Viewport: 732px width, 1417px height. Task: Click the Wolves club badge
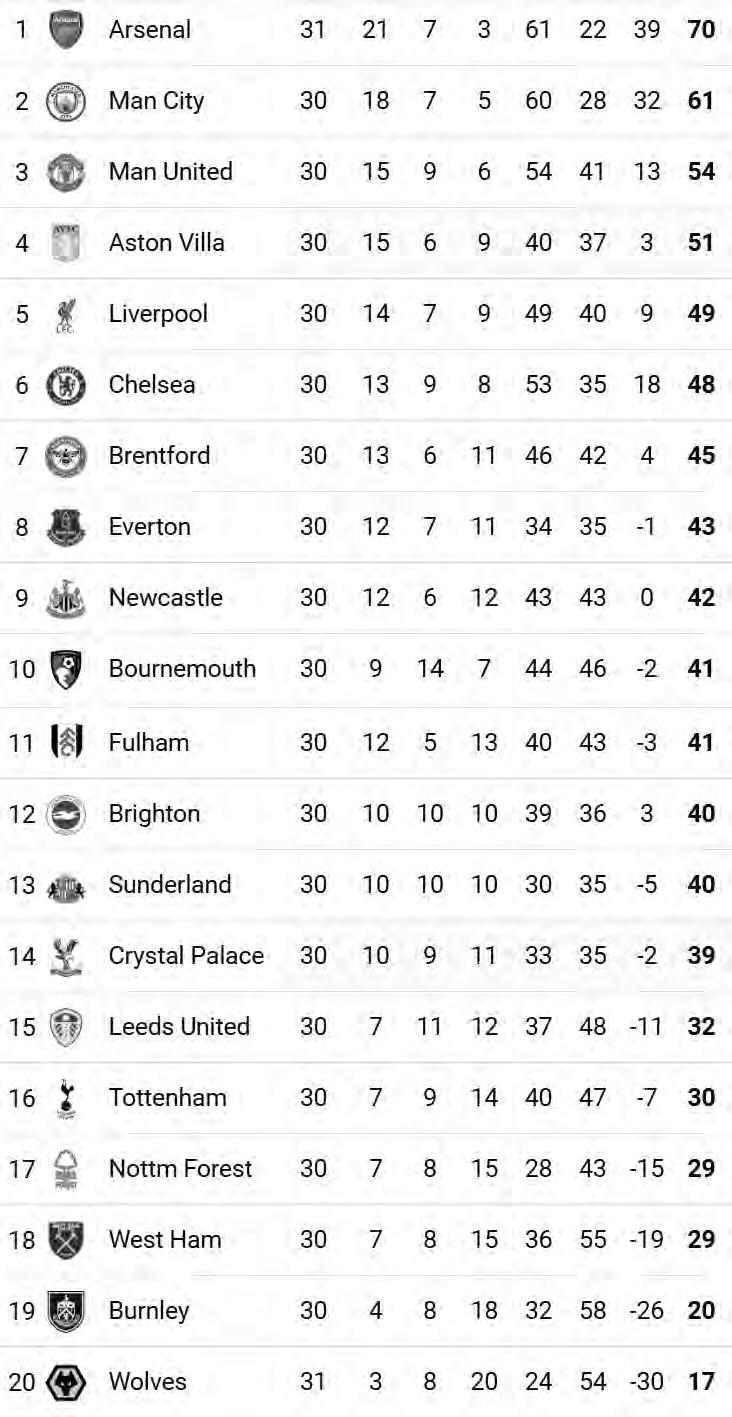pos(66,1382)
